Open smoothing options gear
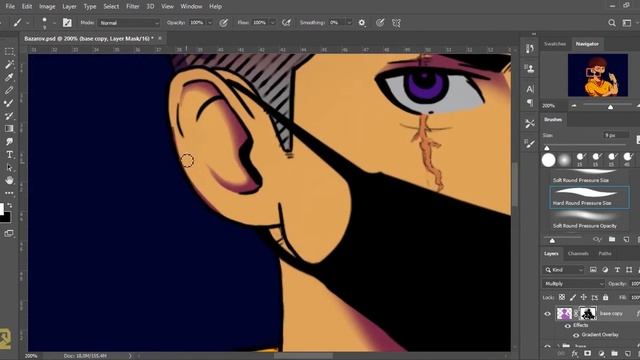 [362, 23]
